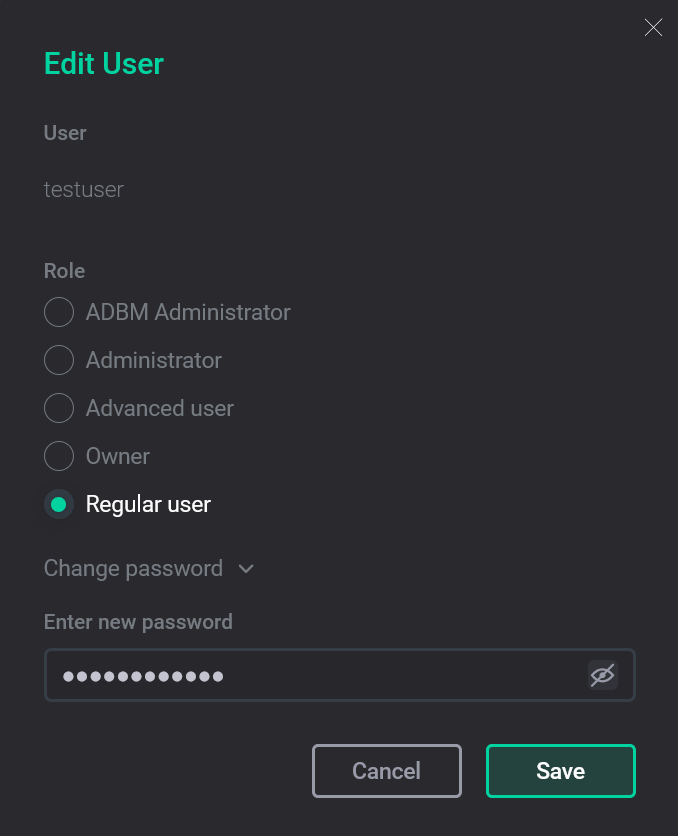Click the chevron next to Change password
Screen dimensions: 678x836
click(246, 568)
